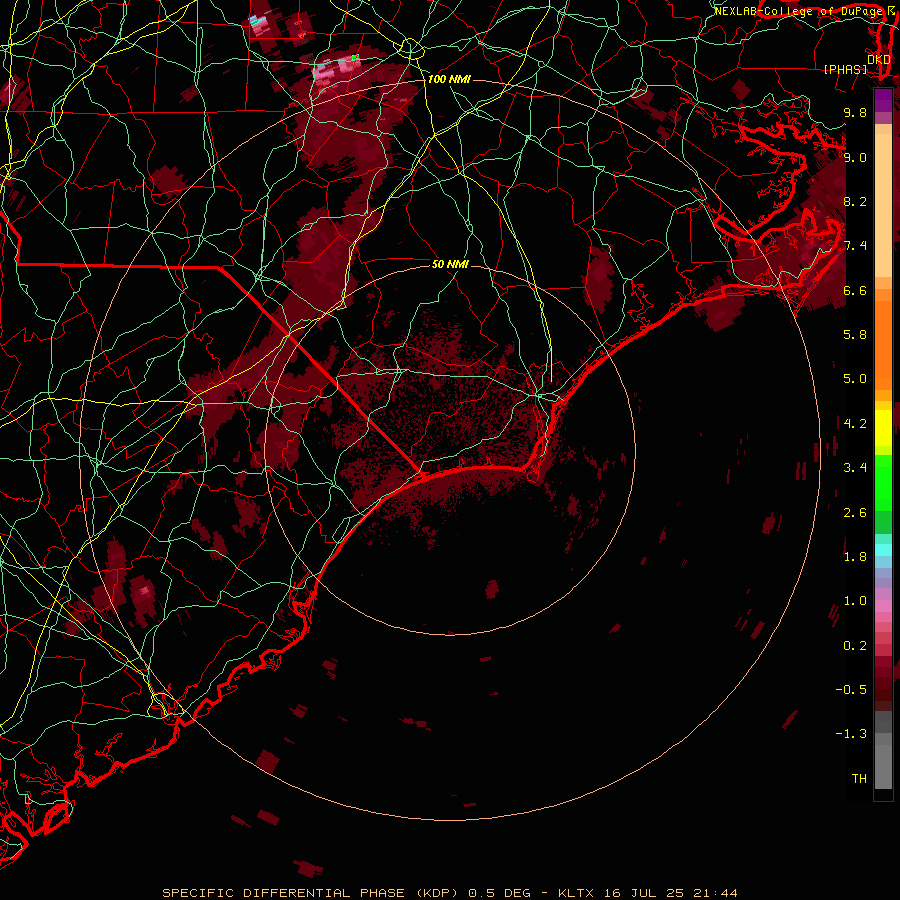Click the 5.8 value on color scale
The image size is (900, 900).
[855, 335]
